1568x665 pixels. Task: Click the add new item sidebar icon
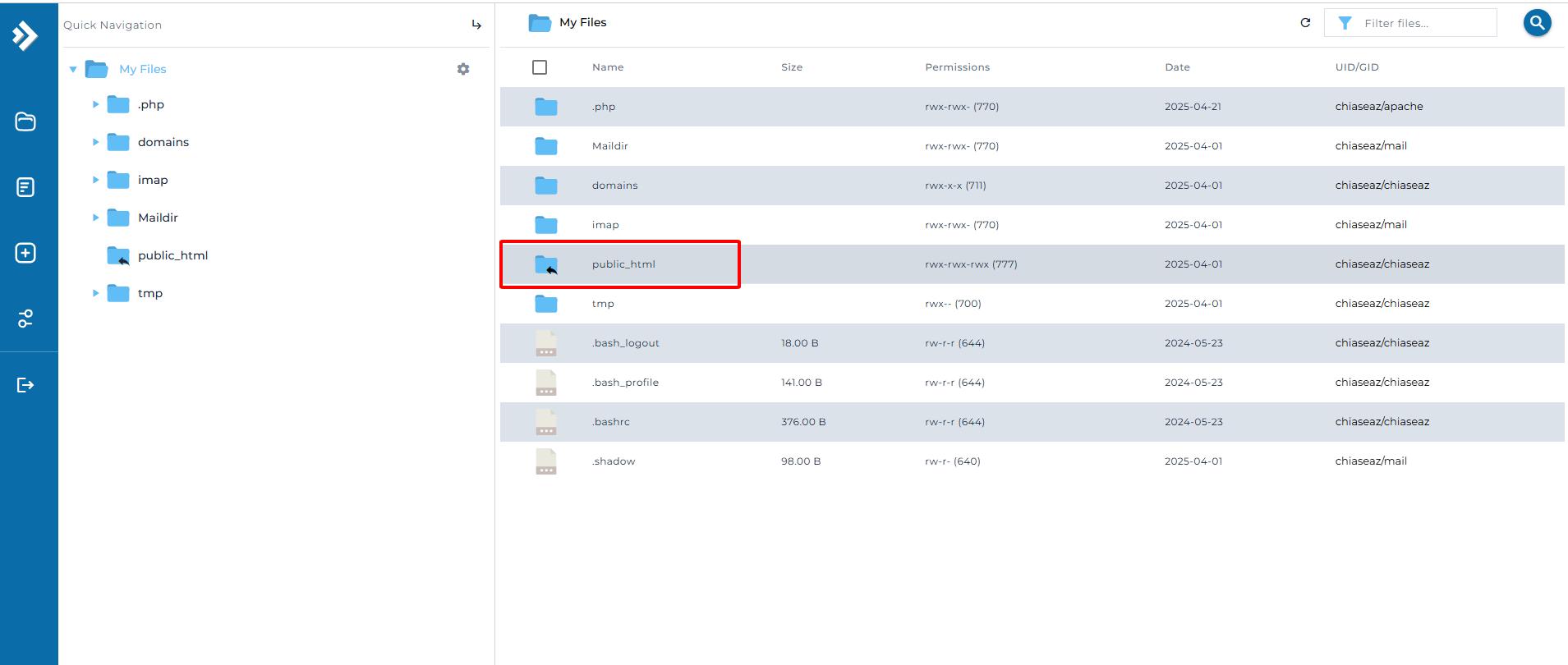(x=25, y=253)
